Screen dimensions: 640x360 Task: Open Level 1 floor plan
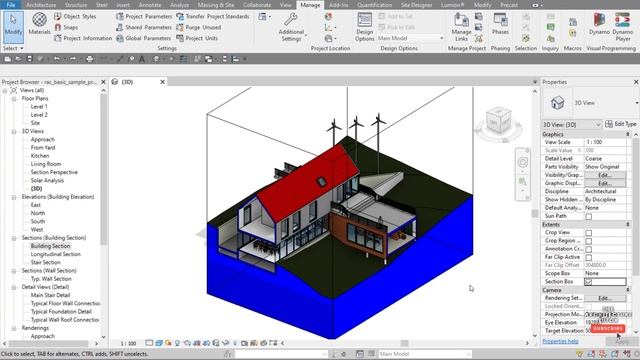[x=39, y=107]
